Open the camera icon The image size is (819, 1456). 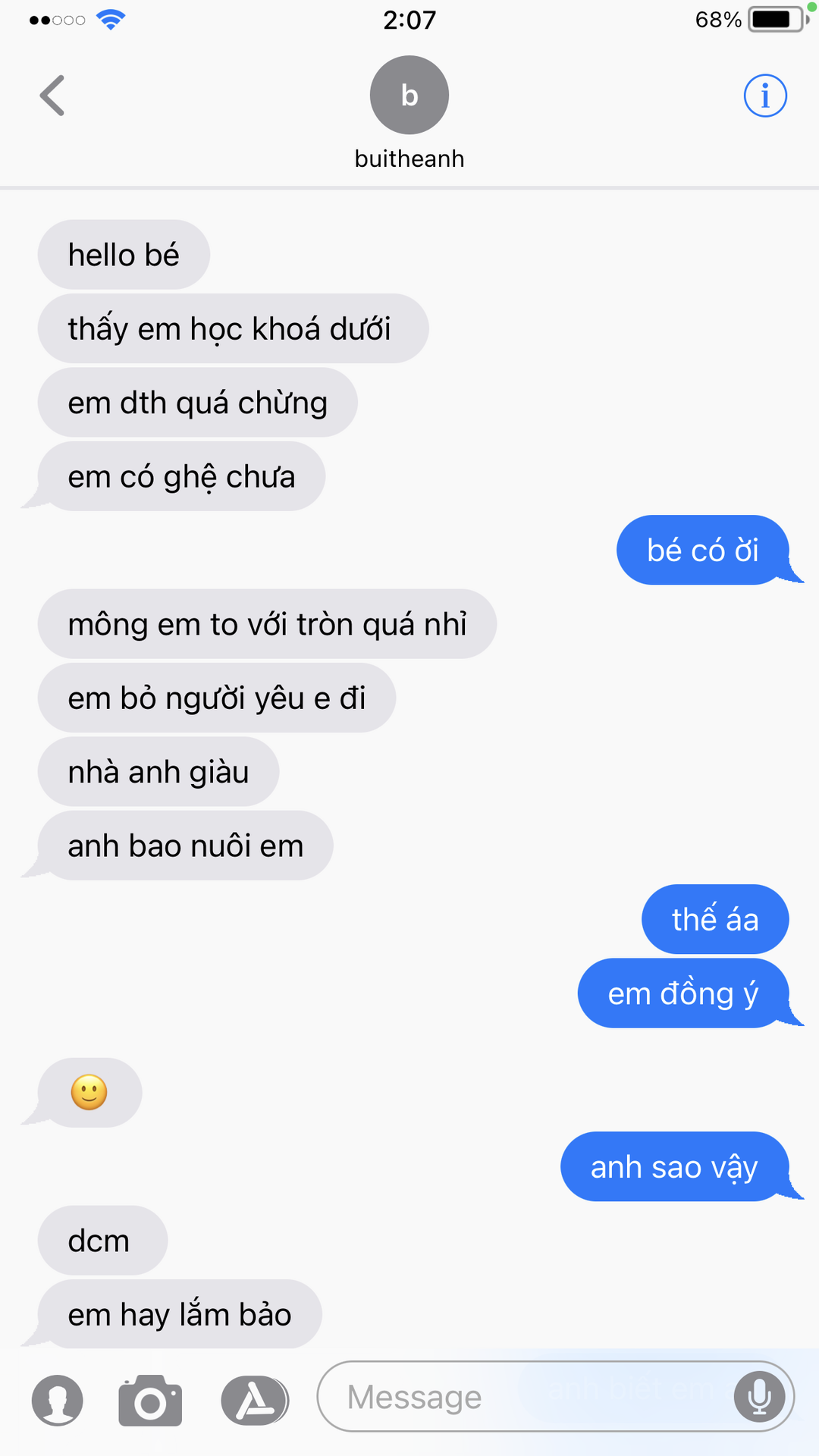(x=150, y=1400)
